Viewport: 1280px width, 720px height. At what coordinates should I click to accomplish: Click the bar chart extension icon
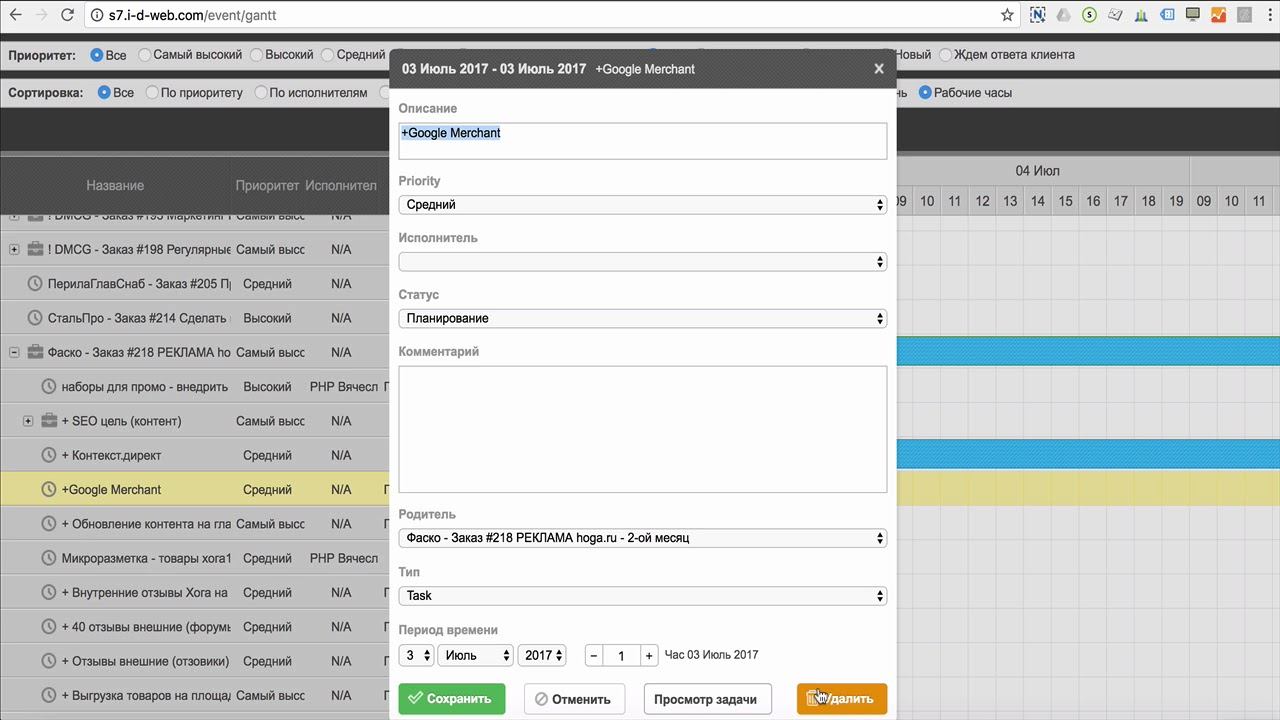1141,15
